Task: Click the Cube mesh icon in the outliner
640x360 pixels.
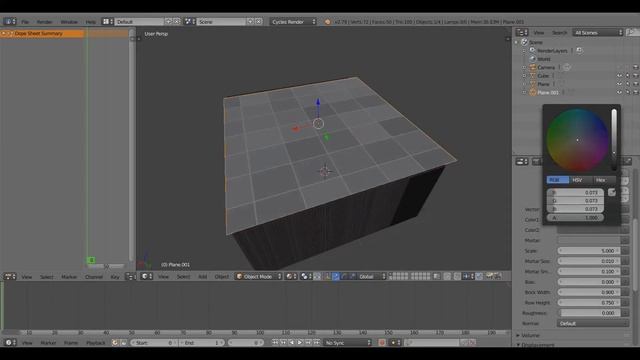Action: (x=533, y=76)
